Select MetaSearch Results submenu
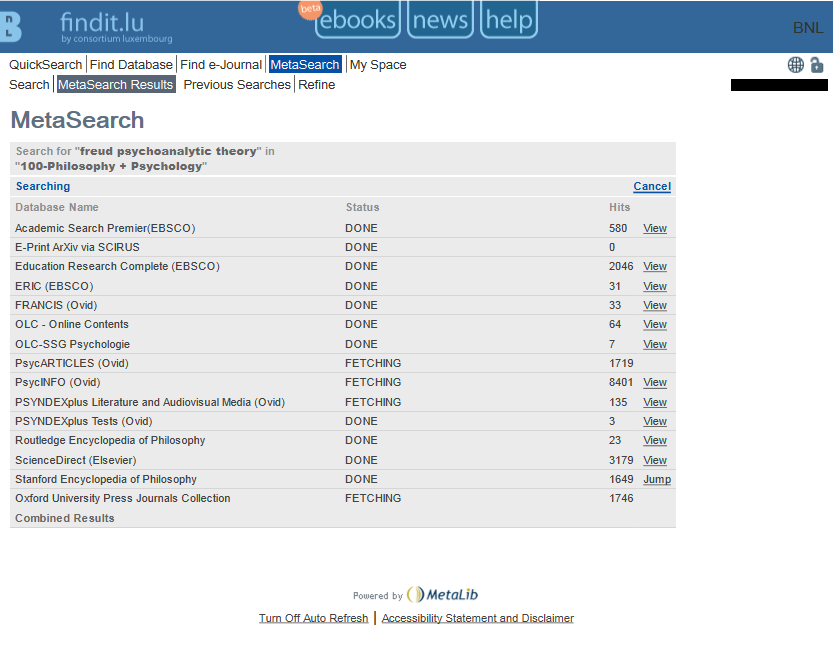This screenshot has height=646, width=833. click(x=116, y=84)
